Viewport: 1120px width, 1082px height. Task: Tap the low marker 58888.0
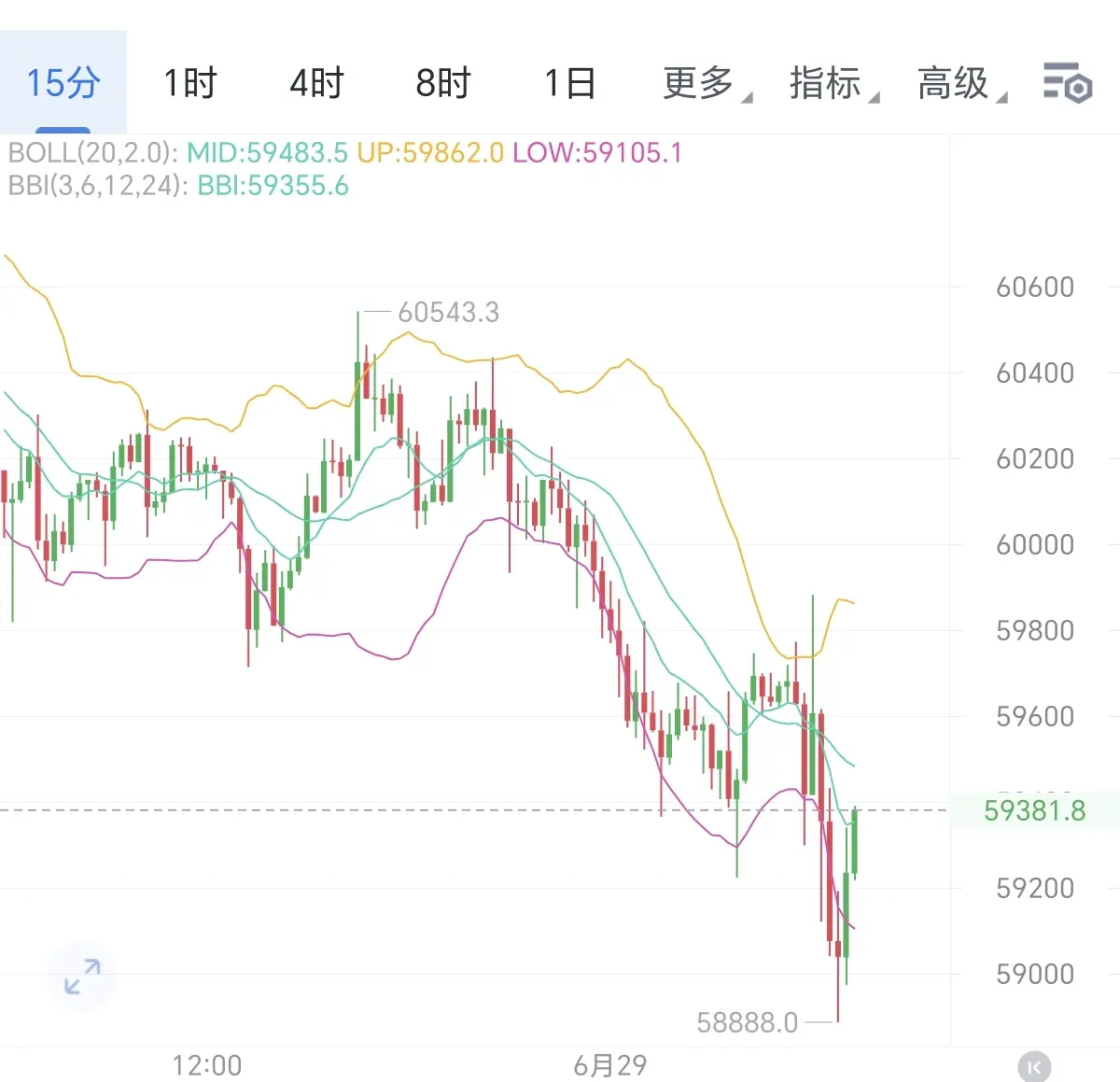coord(747,1023)
